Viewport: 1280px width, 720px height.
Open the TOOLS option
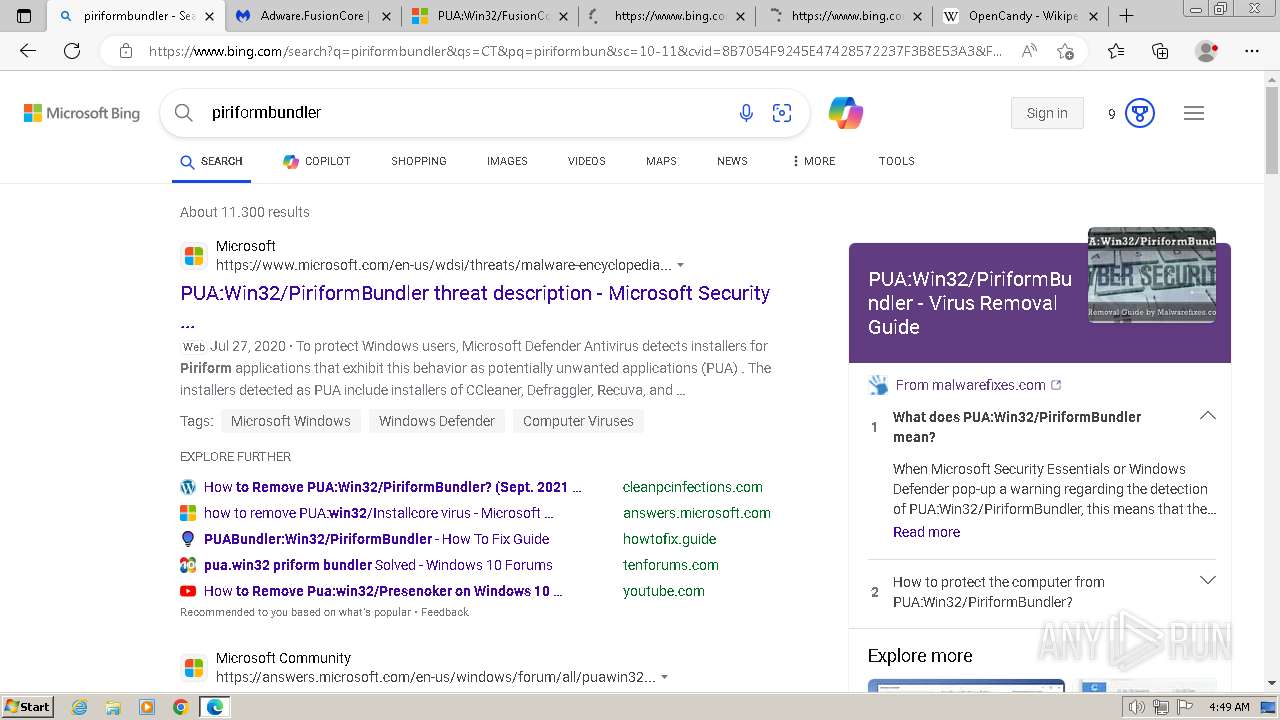point(897,161)
